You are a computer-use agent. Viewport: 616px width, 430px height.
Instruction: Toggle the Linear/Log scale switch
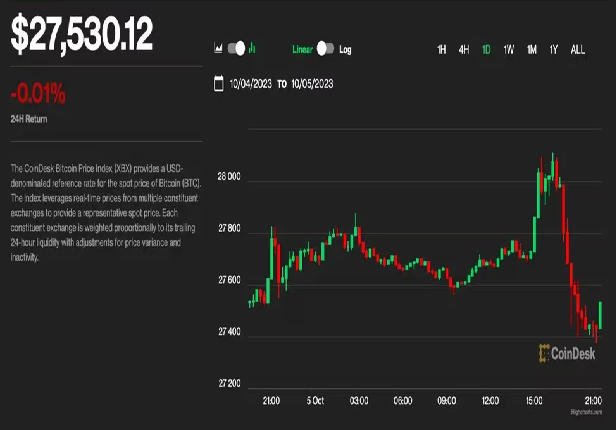click(x=325, y=48)
